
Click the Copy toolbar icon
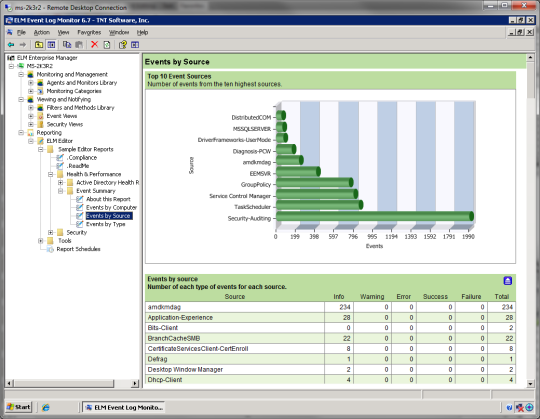[67, 45]
